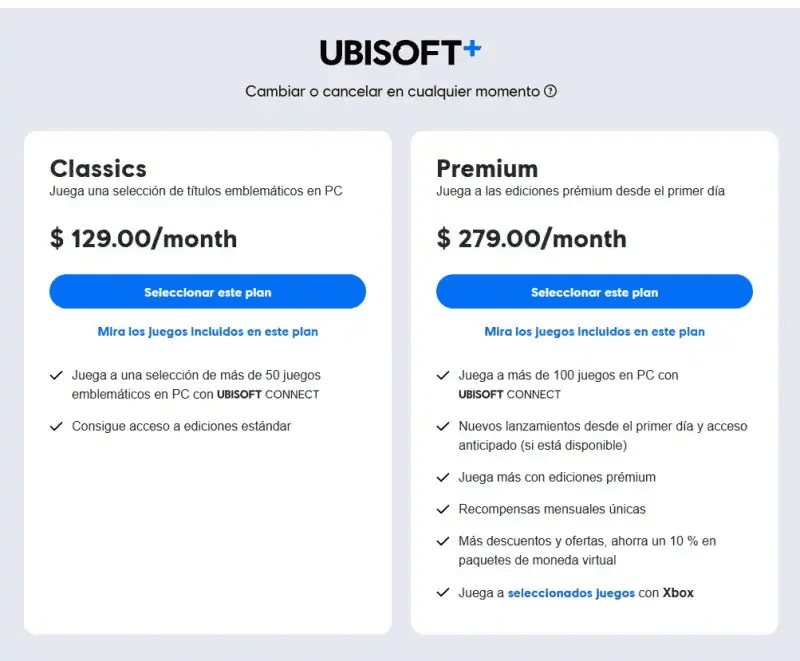
Task: Select the Classics plan button
Action: pos(208,292)
